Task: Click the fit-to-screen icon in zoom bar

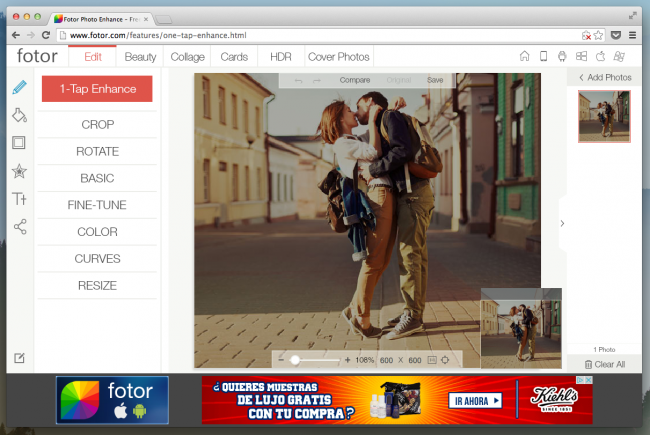Action: point(432,360)
